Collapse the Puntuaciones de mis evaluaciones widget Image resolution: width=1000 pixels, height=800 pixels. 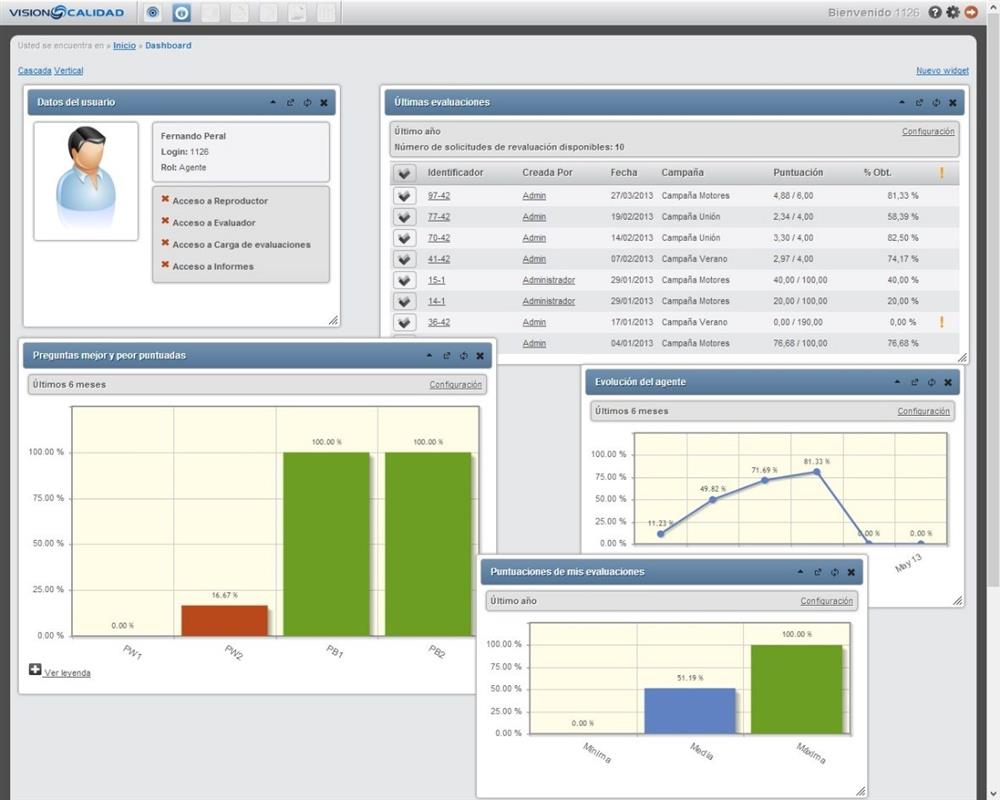(800, 572)
